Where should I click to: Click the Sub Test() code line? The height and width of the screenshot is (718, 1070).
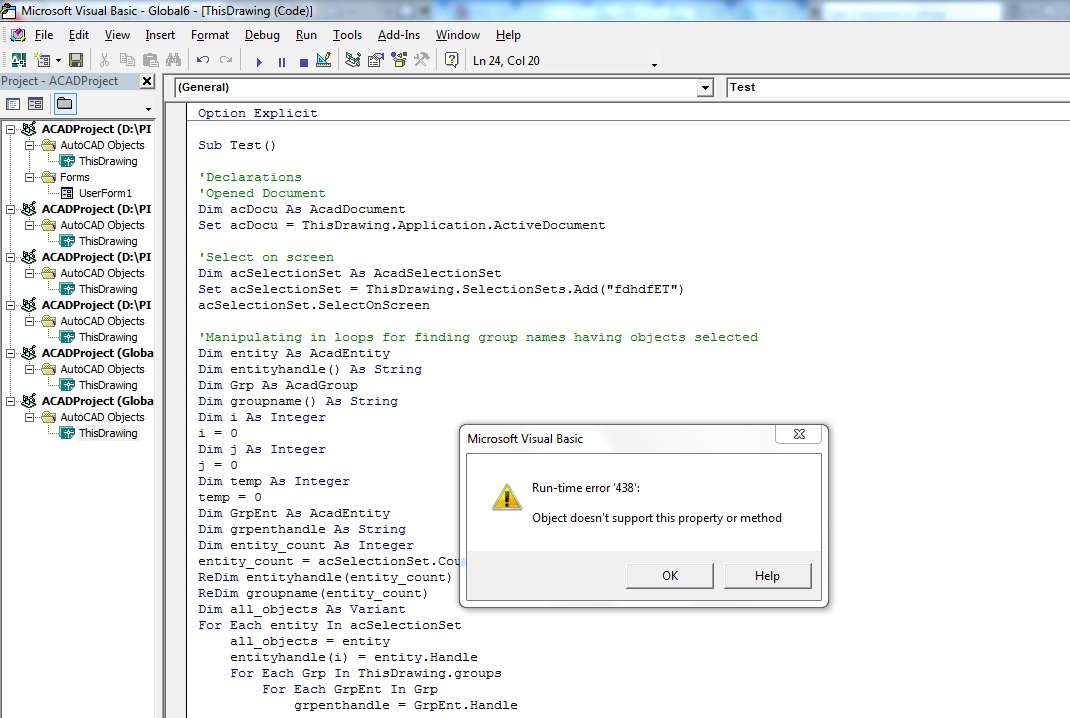click(x=237, y=145)
